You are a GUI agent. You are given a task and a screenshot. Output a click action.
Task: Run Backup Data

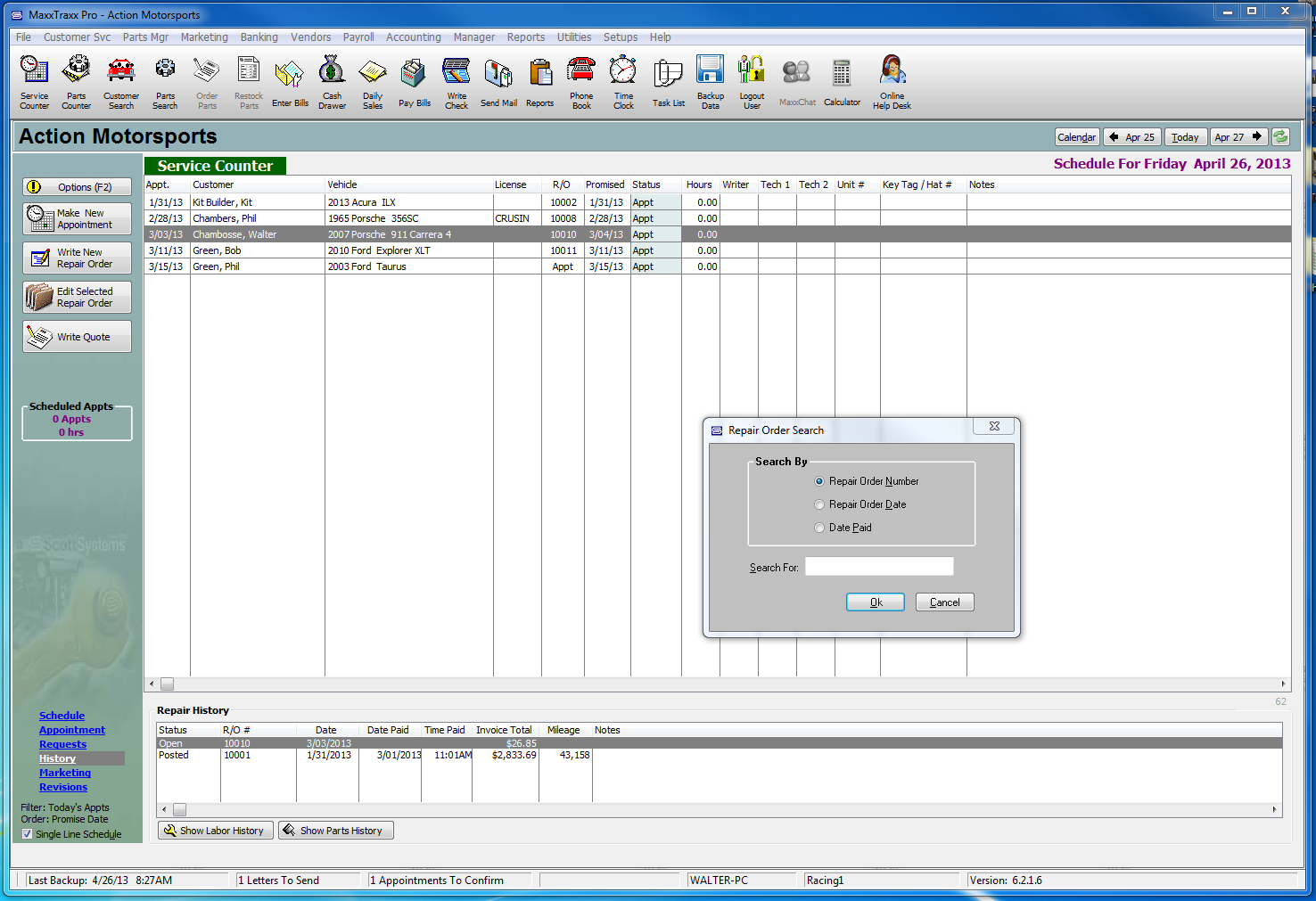tap(711, 81)
